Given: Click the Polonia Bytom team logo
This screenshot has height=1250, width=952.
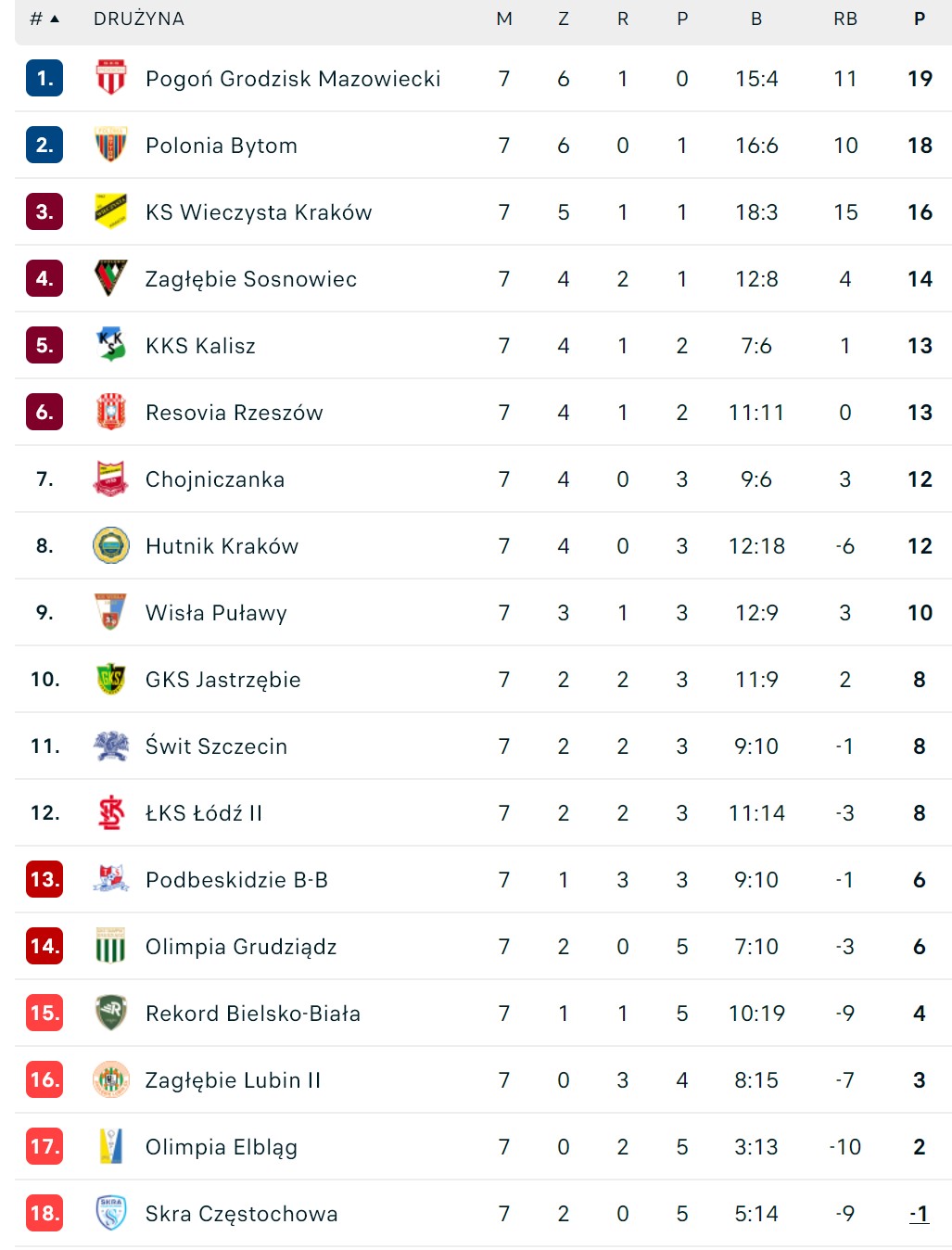Looking at the screenshot, I should tap(110, 145).
